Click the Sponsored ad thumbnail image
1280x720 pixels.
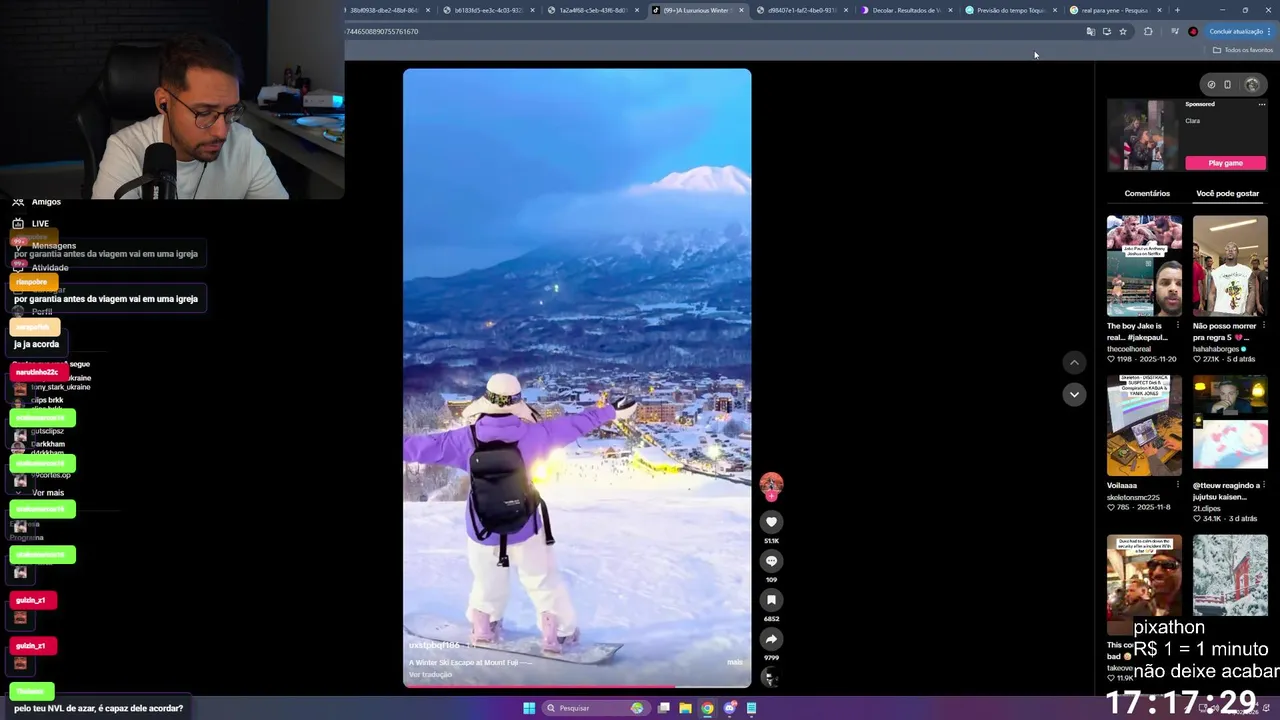(1143, 135)
